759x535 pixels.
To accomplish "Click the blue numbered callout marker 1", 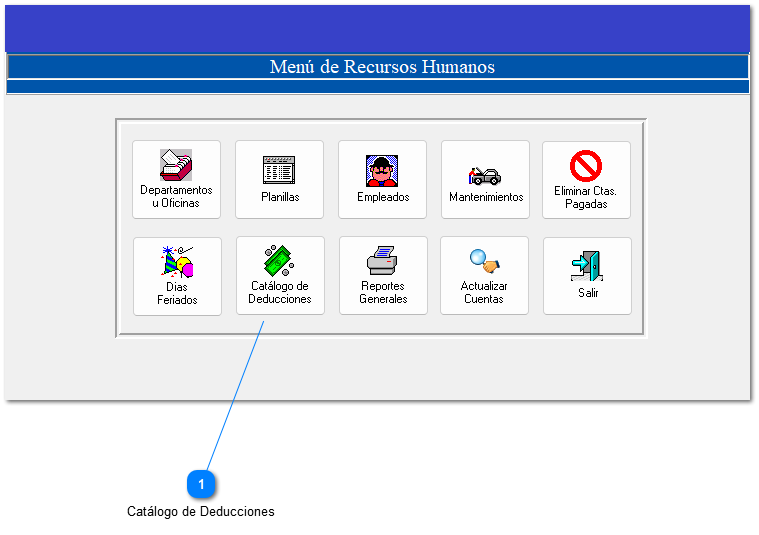I will 201,484.
